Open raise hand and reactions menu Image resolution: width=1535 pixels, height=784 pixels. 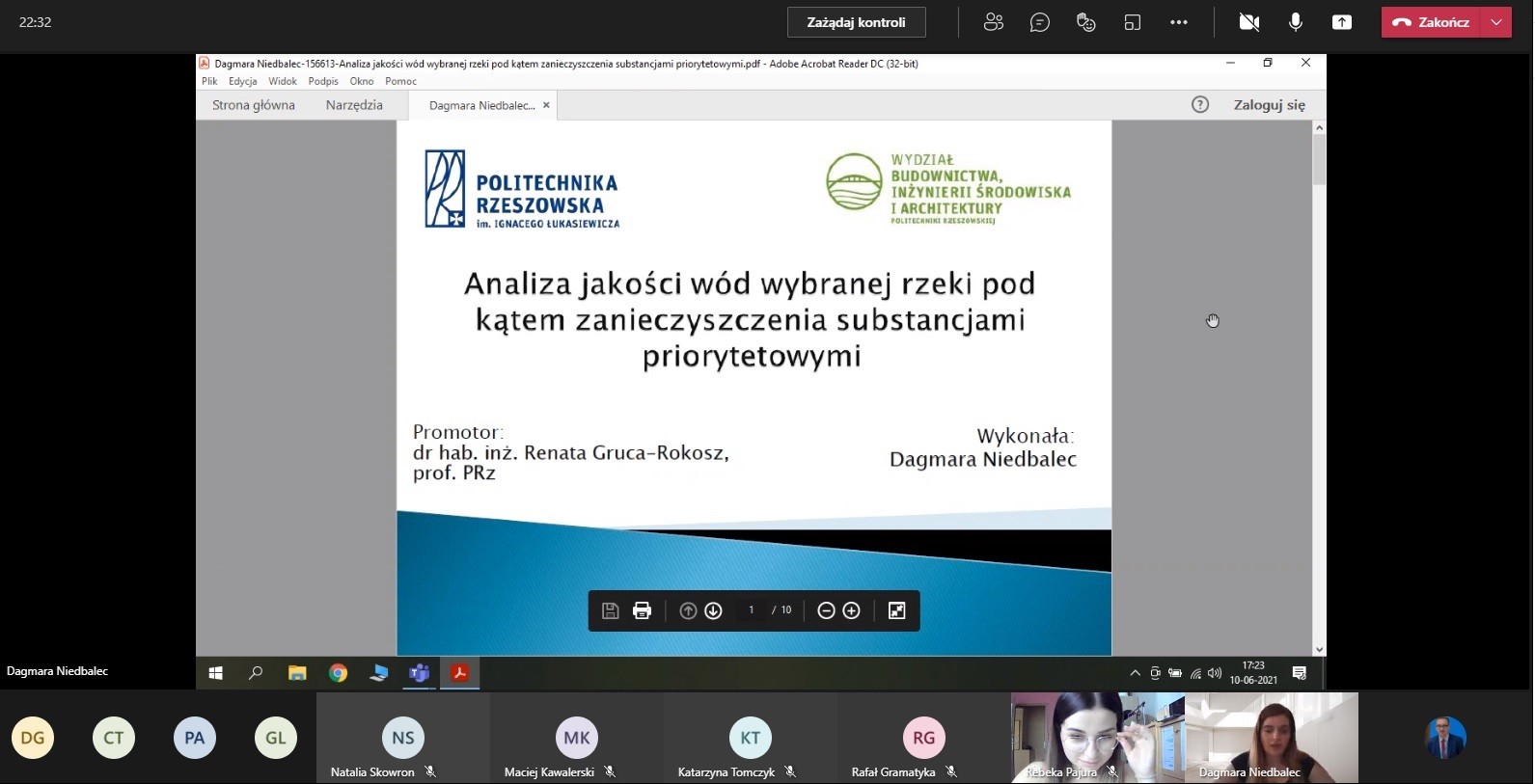coord(1085,22)
